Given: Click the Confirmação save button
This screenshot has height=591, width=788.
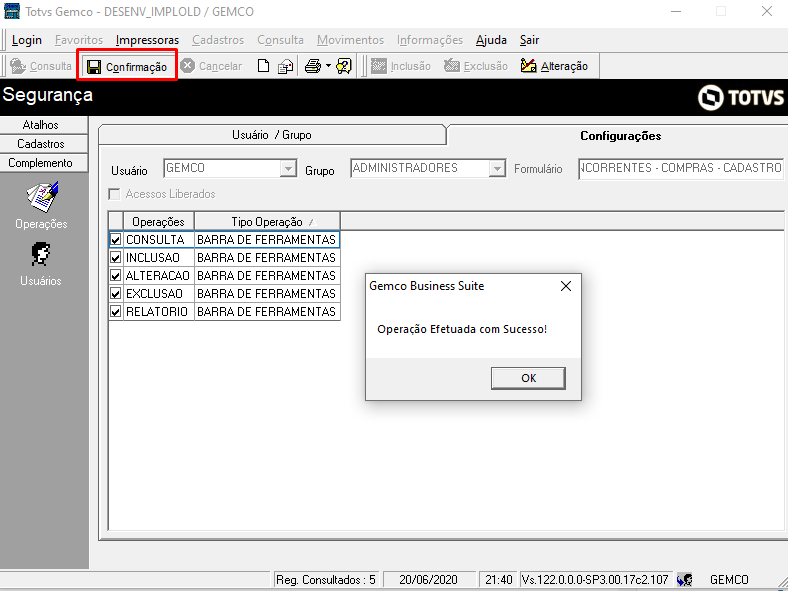Looking at the screenshot, I should pyautogui.click(x=127, y=66).
